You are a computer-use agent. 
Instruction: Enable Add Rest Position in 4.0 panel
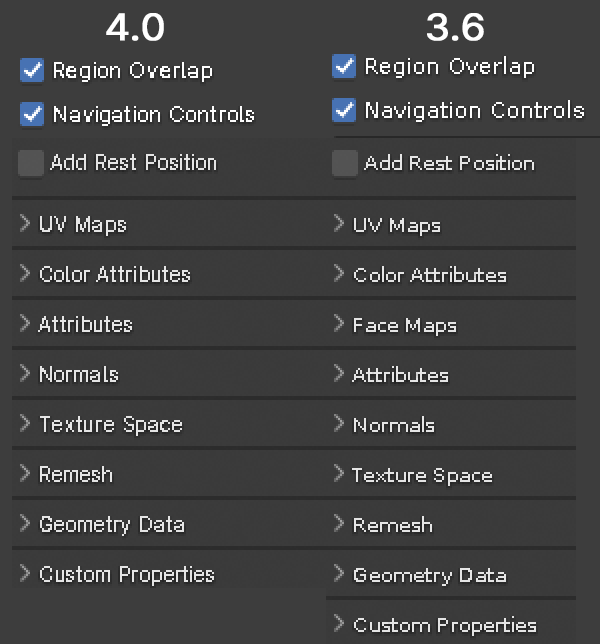pos(32,162)
